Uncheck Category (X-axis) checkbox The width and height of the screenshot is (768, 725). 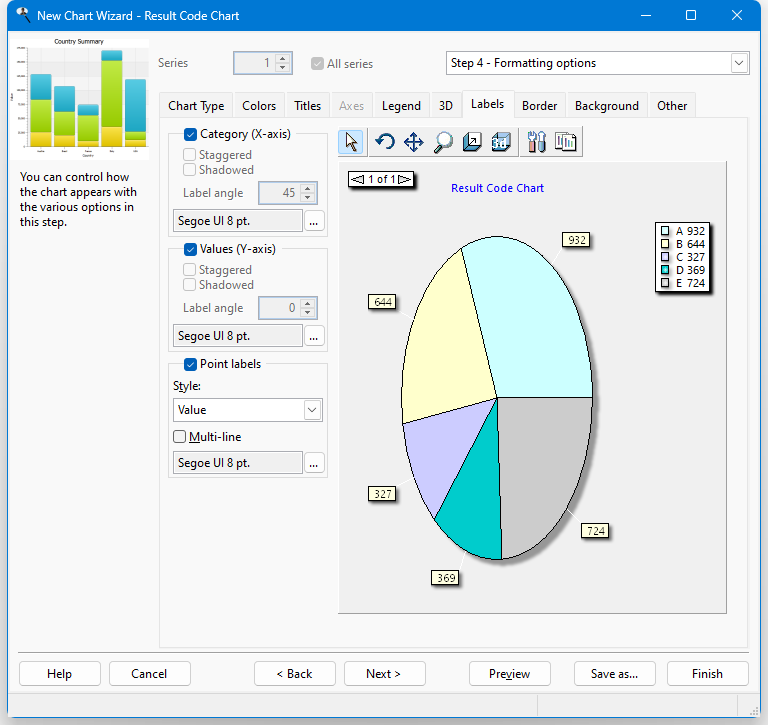pos(190,134)
